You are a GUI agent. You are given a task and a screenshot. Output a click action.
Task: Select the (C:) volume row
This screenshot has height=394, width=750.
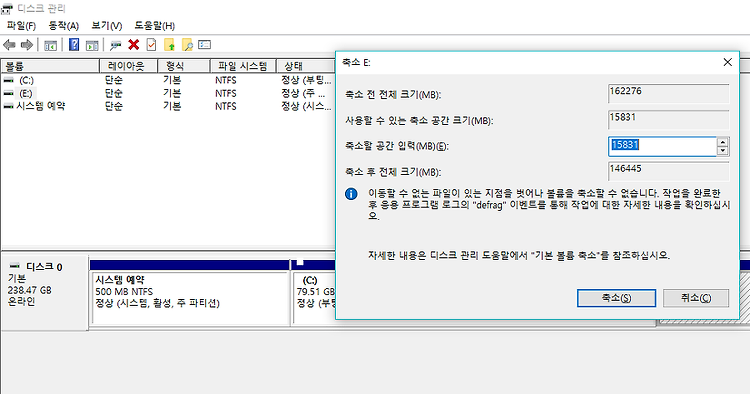167,80
